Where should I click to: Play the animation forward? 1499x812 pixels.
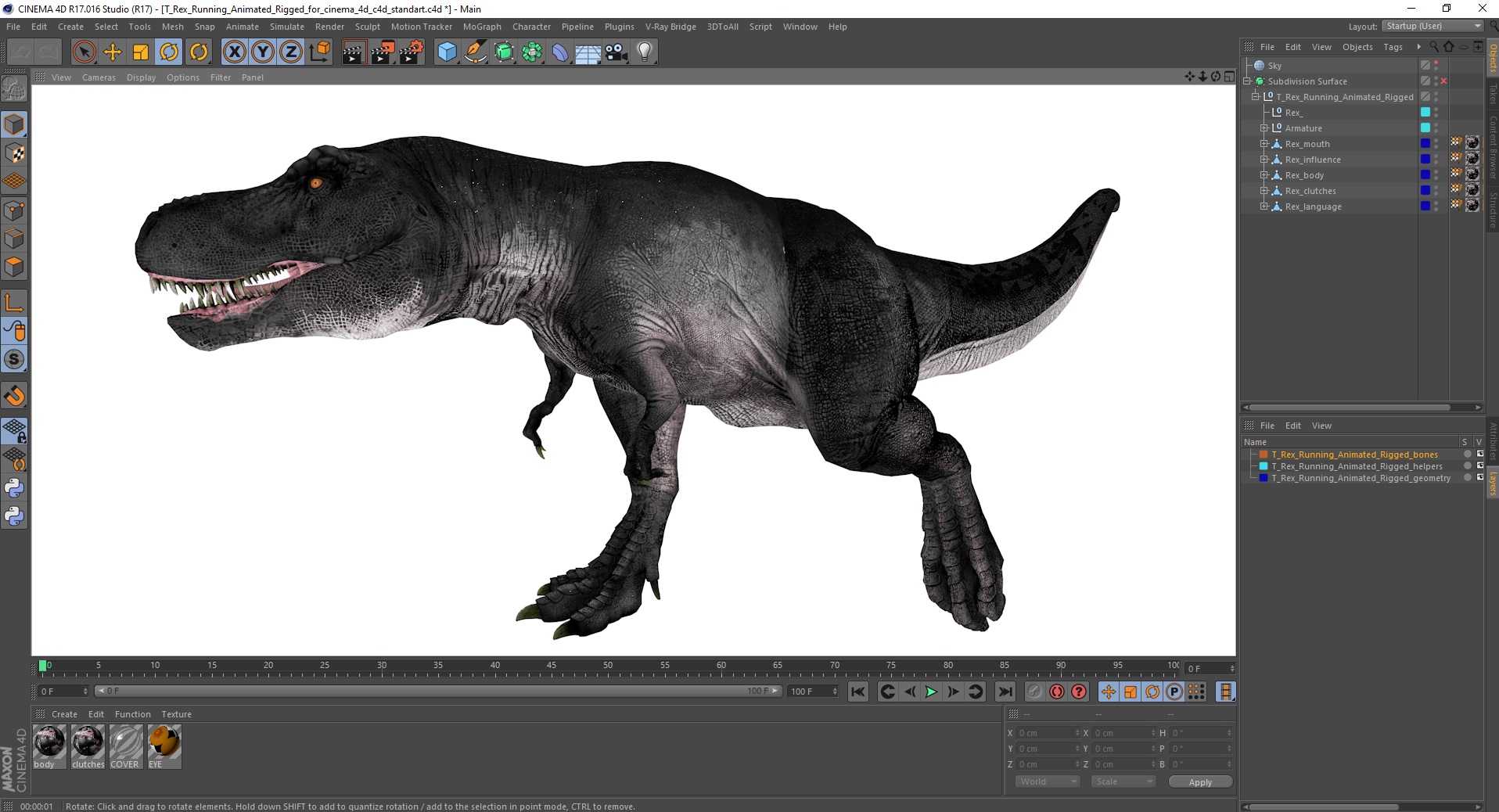pos(931,692)
